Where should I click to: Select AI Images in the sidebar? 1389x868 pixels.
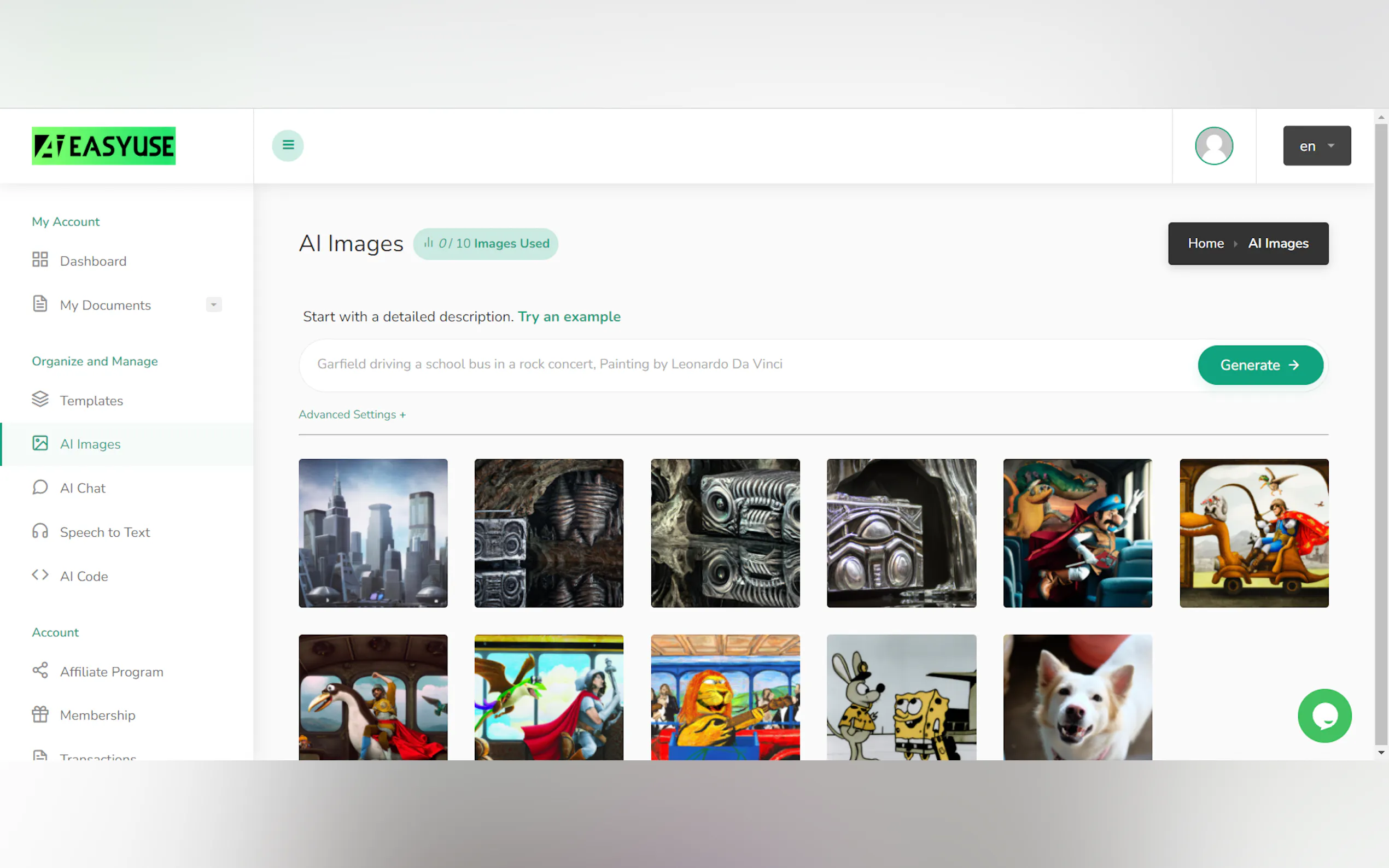(x=90, y=444)
